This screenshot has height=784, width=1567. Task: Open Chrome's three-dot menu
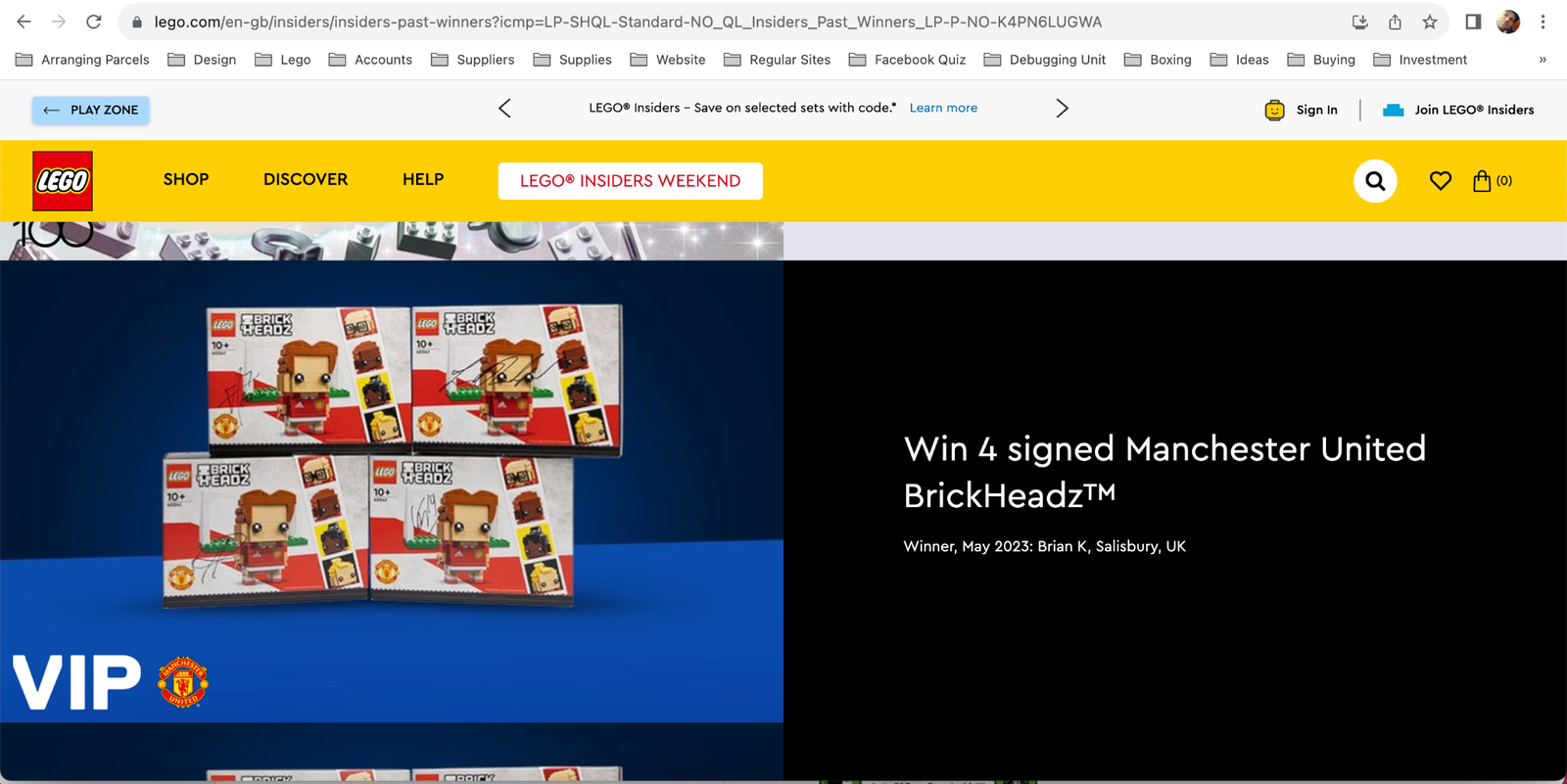(1543, 22)
